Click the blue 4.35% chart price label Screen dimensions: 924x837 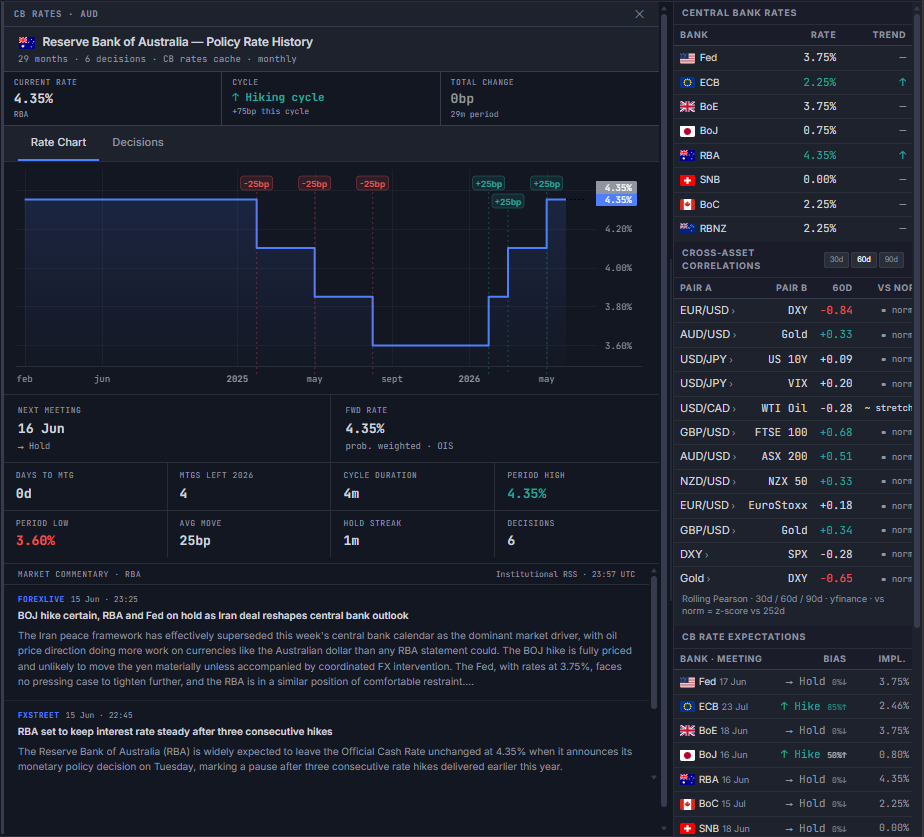click(616, 200)
